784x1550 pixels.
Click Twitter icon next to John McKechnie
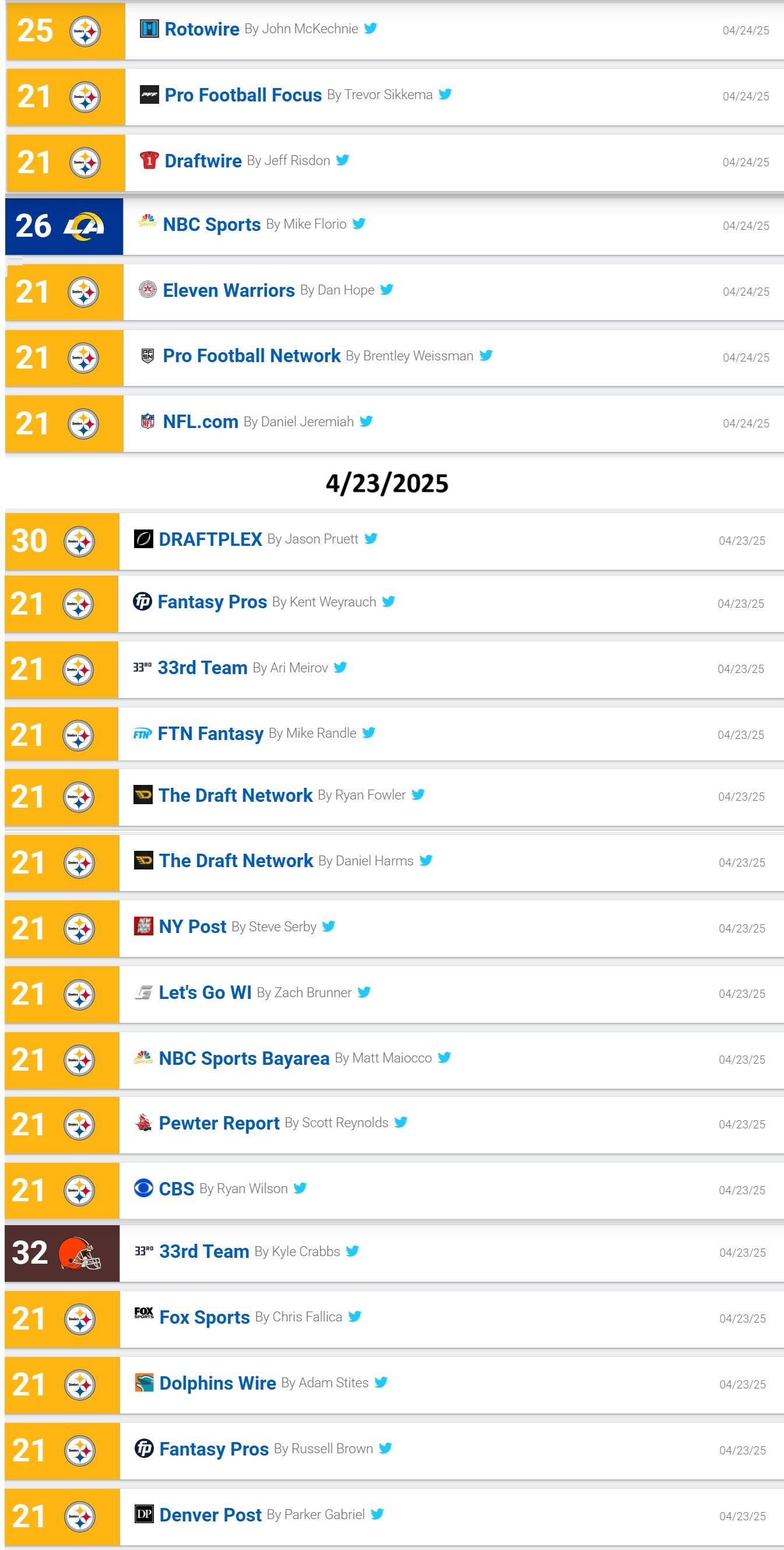coord(370,28)
